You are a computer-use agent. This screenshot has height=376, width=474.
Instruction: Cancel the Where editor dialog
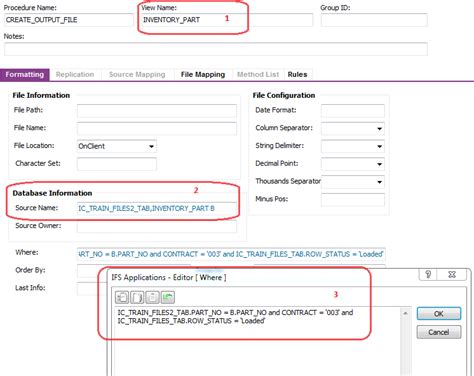tap(439, 332)
